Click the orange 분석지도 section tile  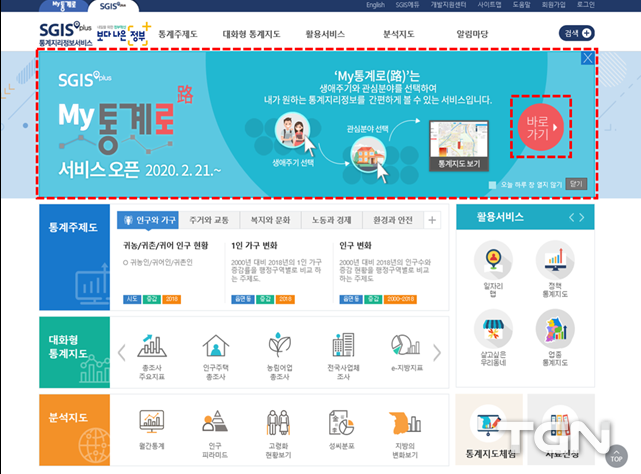pos(74,430)
